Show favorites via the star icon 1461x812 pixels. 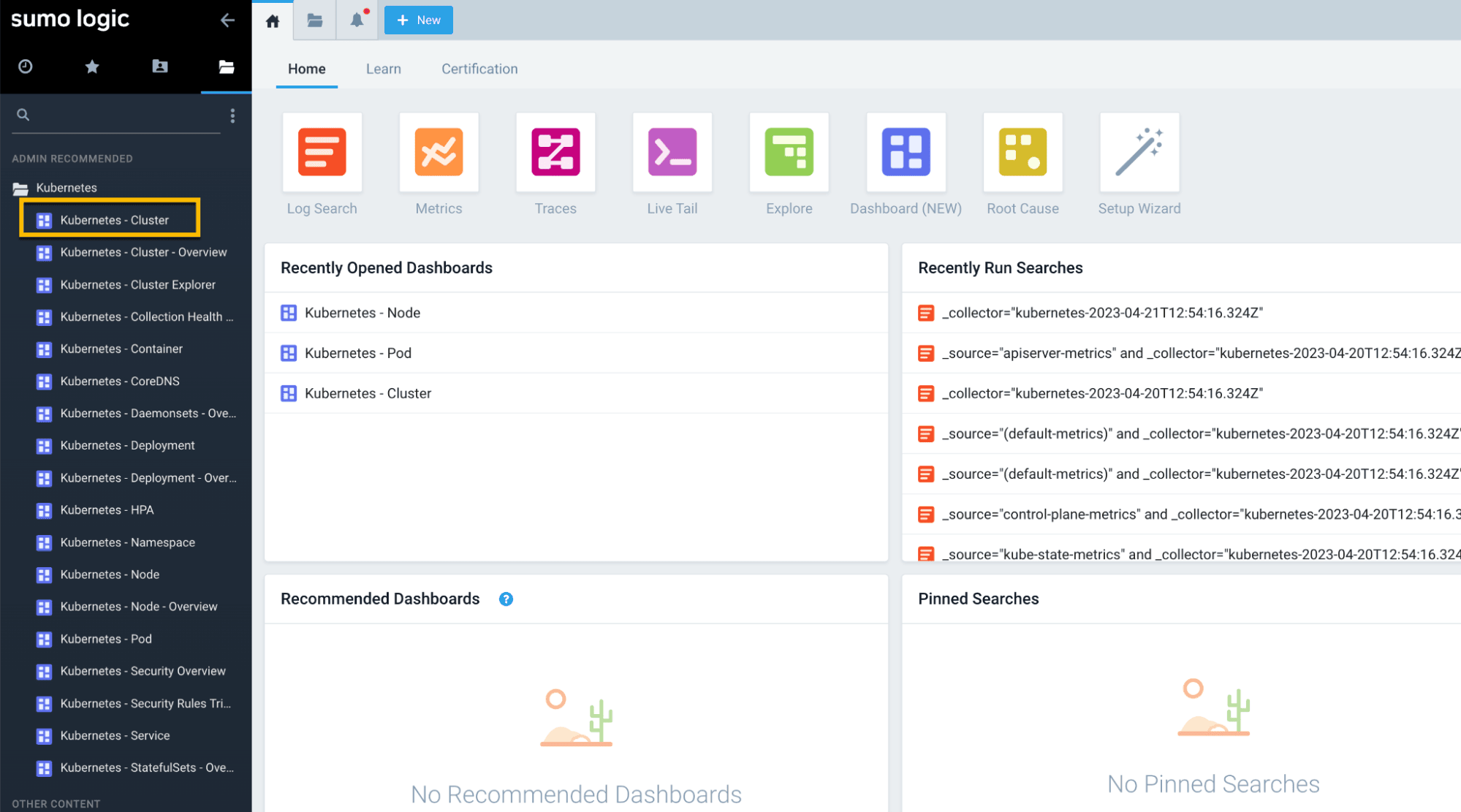92,67
